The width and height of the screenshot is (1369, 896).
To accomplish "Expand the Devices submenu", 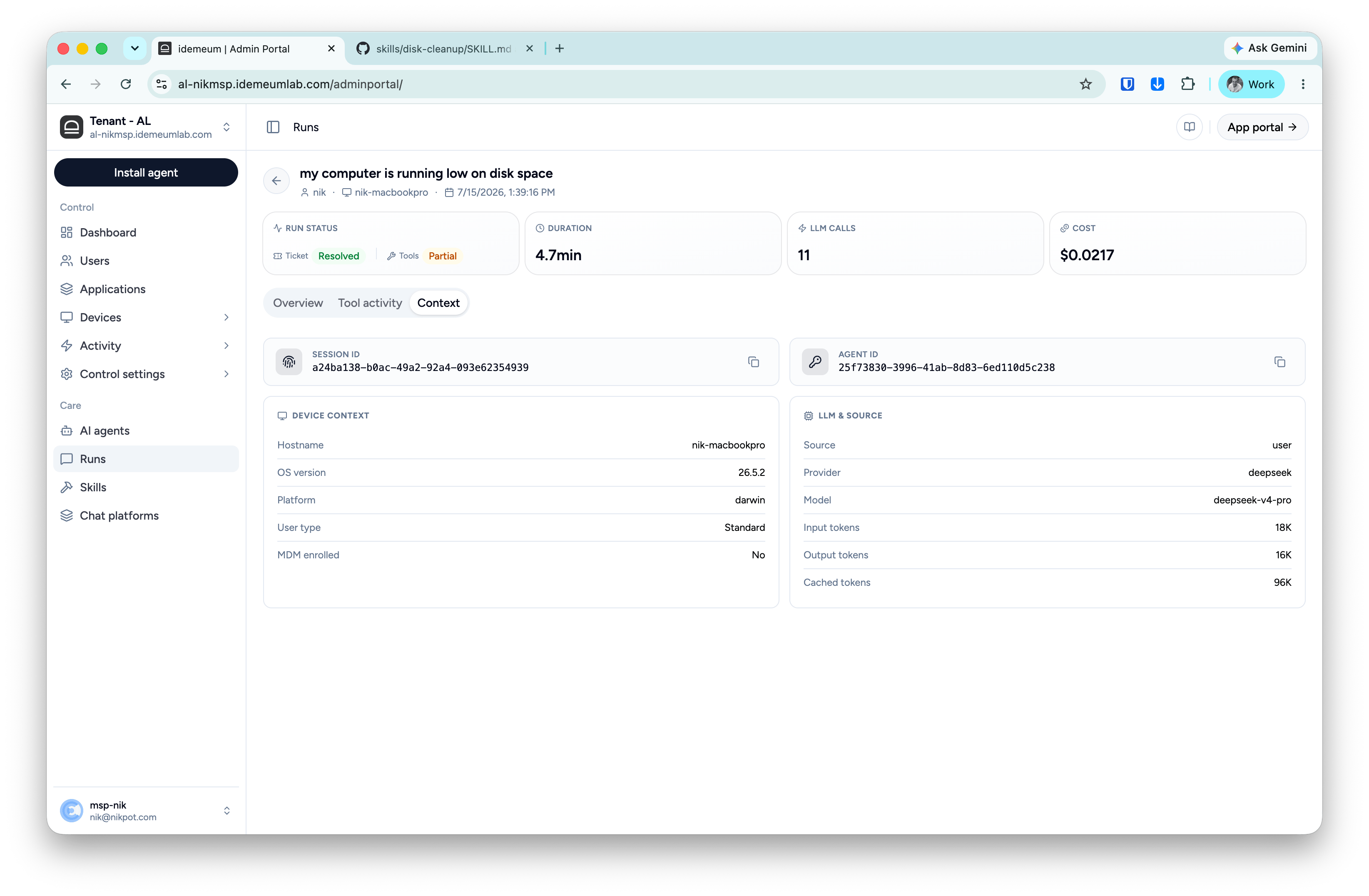I will 227,317.
